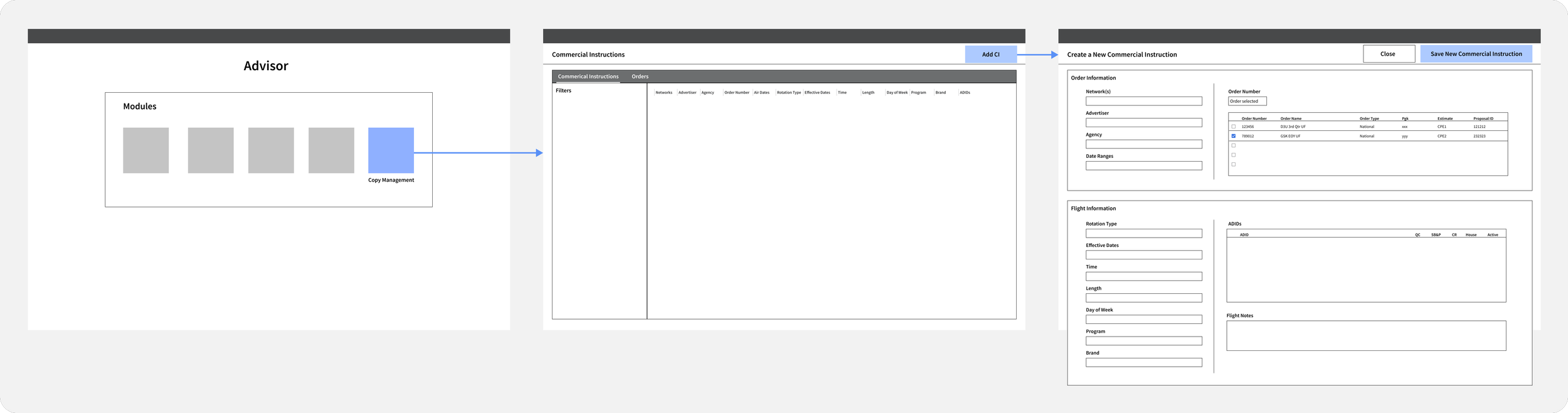Click the Advertiser input in Order Information
The width and height of the screenshot is (1568, 413).
pyautogui.click(x=1143, y=123)
